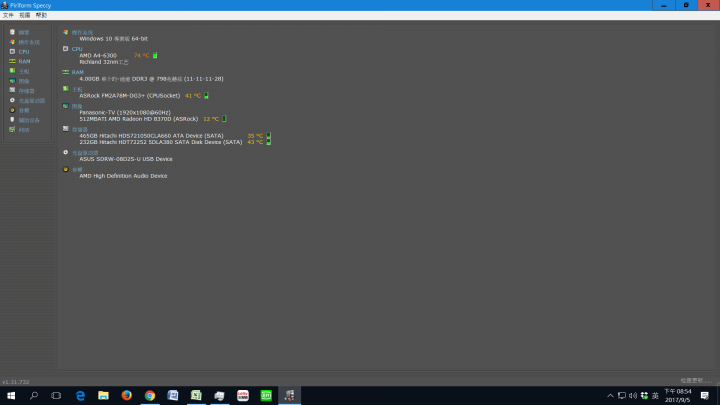The image size is (720, 405).
Task: Click the '41 °C' motherboard temperature value
Action: pos(192,96)
